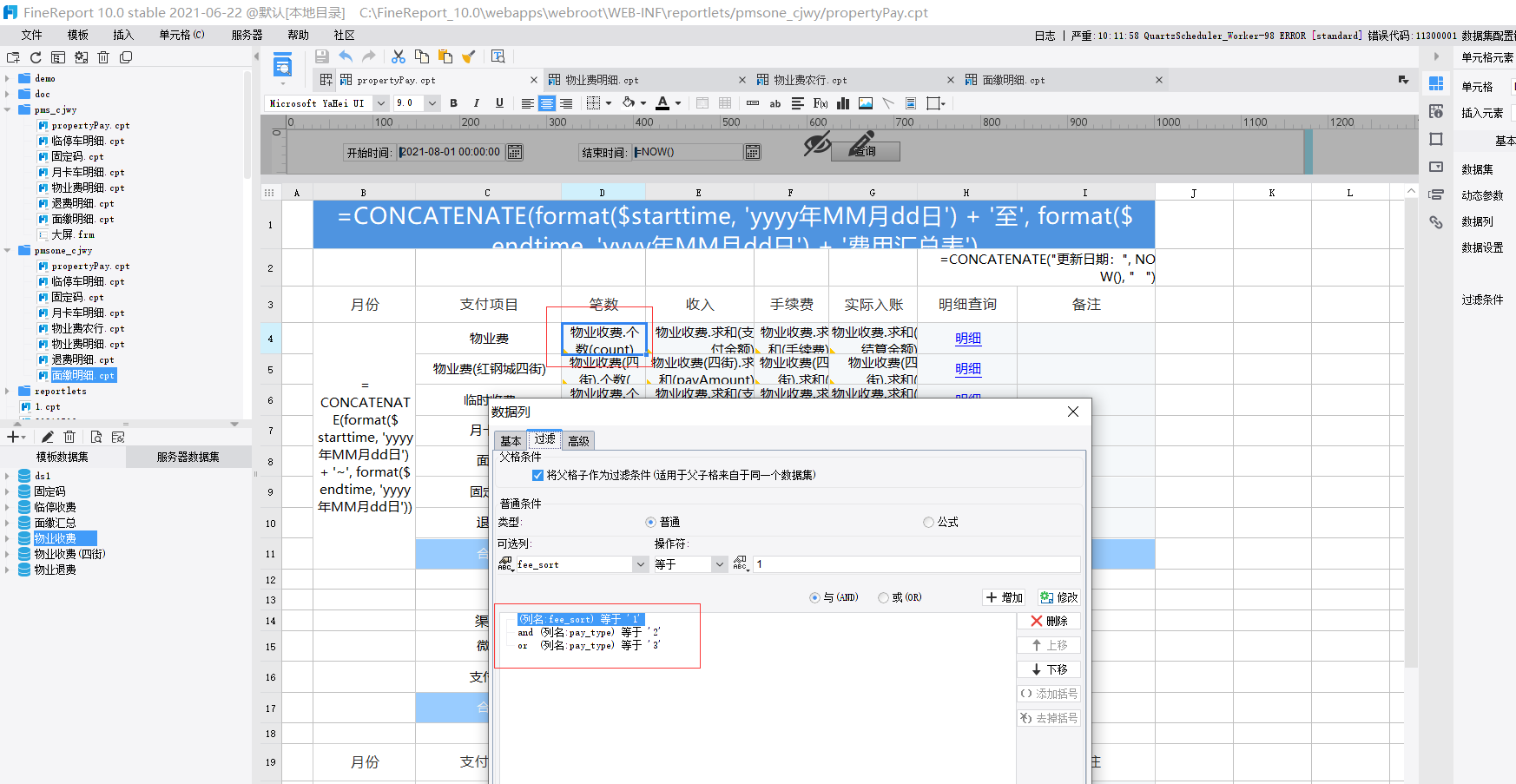Viewport: 1516px width, 784px height.
Task: Open the font color picker
Action: pyautogui.click(x=663, y=103)
